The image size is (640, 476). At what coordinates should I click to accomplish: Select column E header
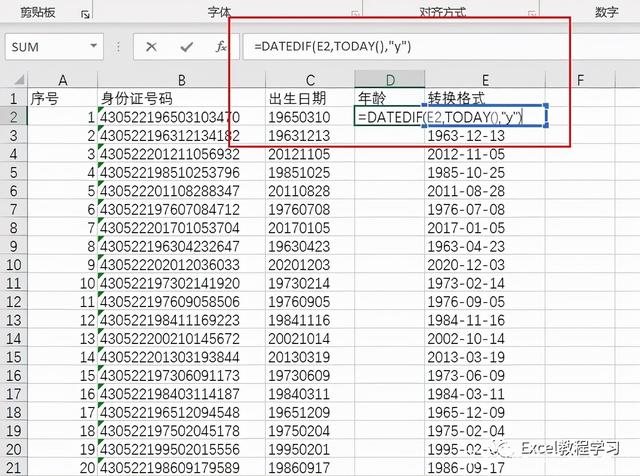[485, 80]
